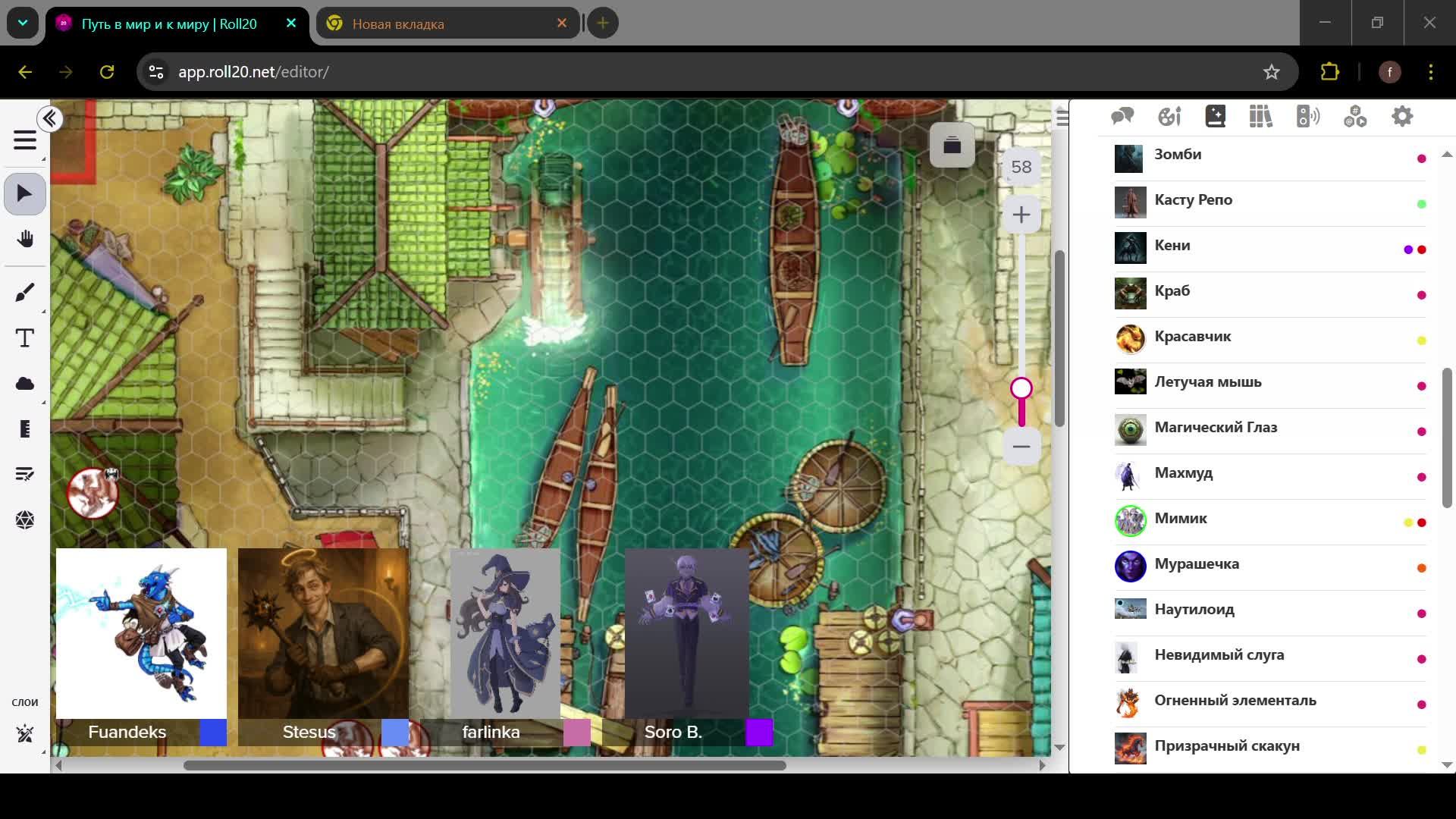Open the browser tab list dropdown

[x=23, y=23]
